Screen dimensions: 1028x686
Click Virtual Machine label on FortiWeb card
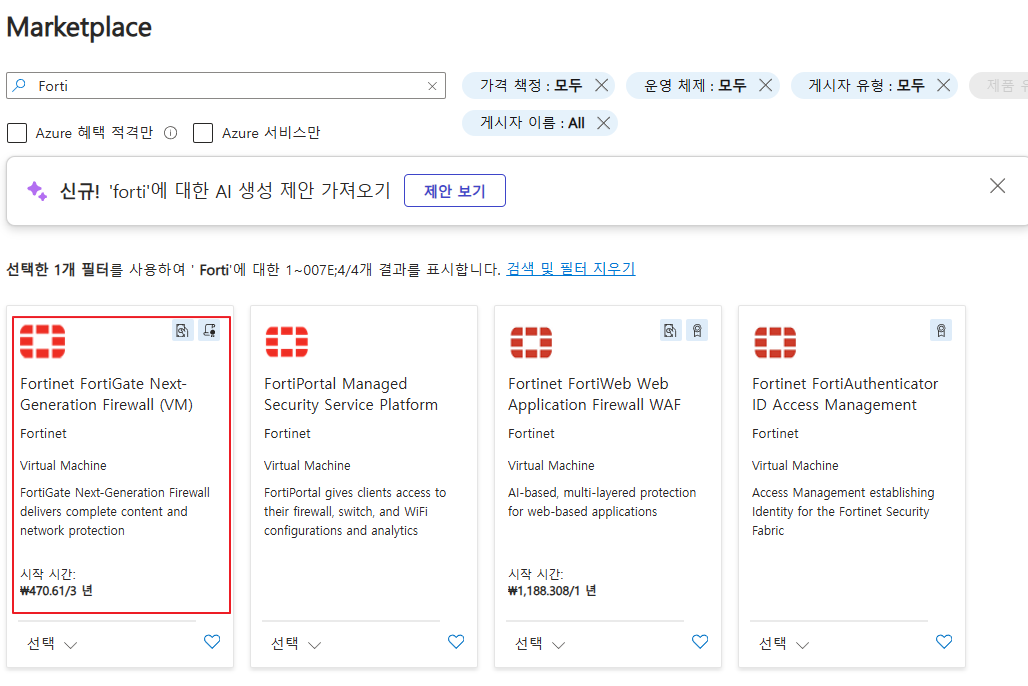(551, 466)
